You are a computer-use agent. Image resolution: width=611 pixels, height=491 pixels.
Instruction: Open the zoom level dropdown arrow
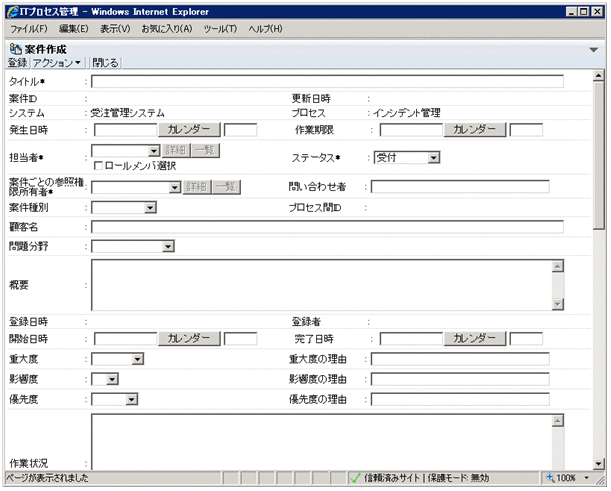[x=586, y=478]
